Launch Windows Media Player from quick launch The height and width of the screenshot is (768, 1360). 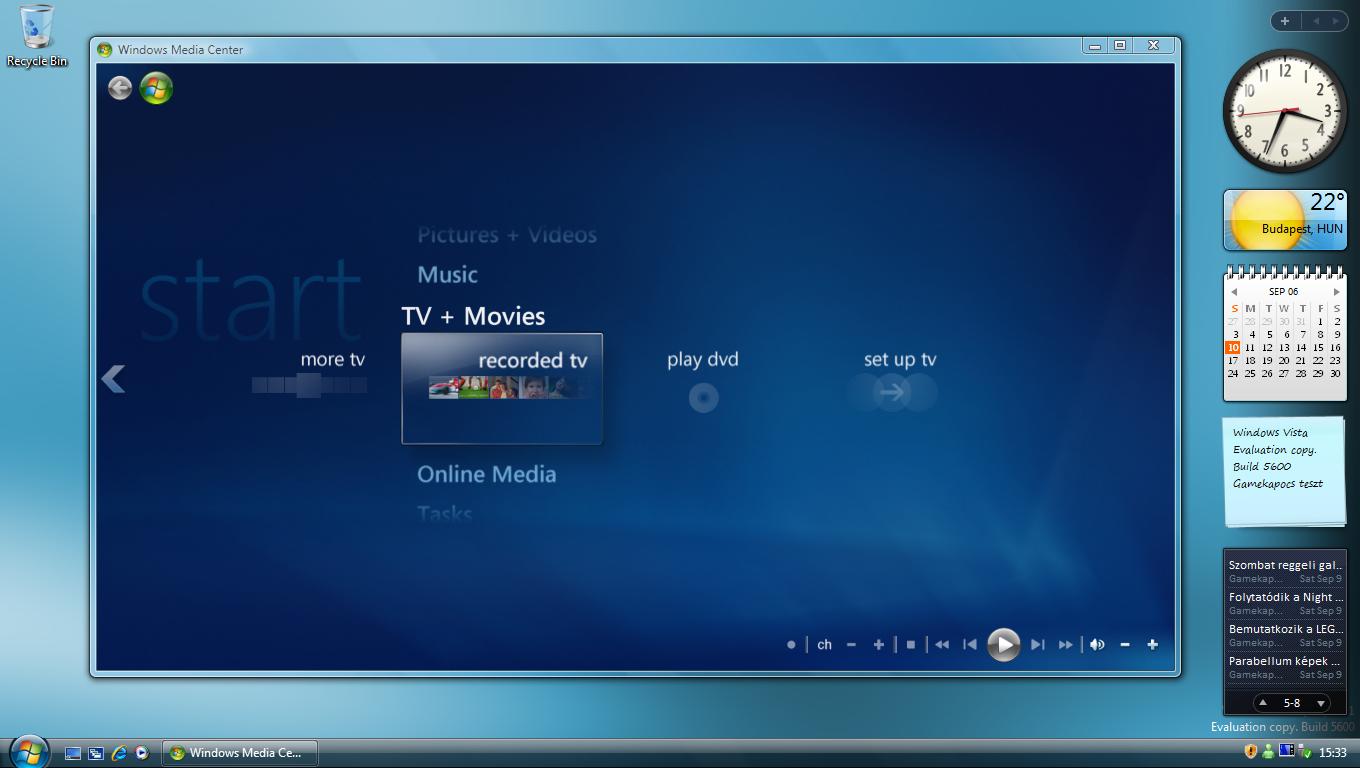(x=142, y=753)
